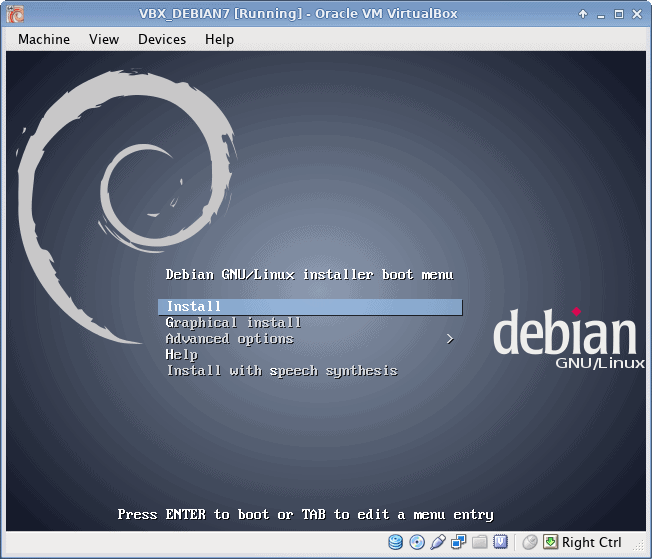Expand Advanced options submenu arrow

pos(450,339)
